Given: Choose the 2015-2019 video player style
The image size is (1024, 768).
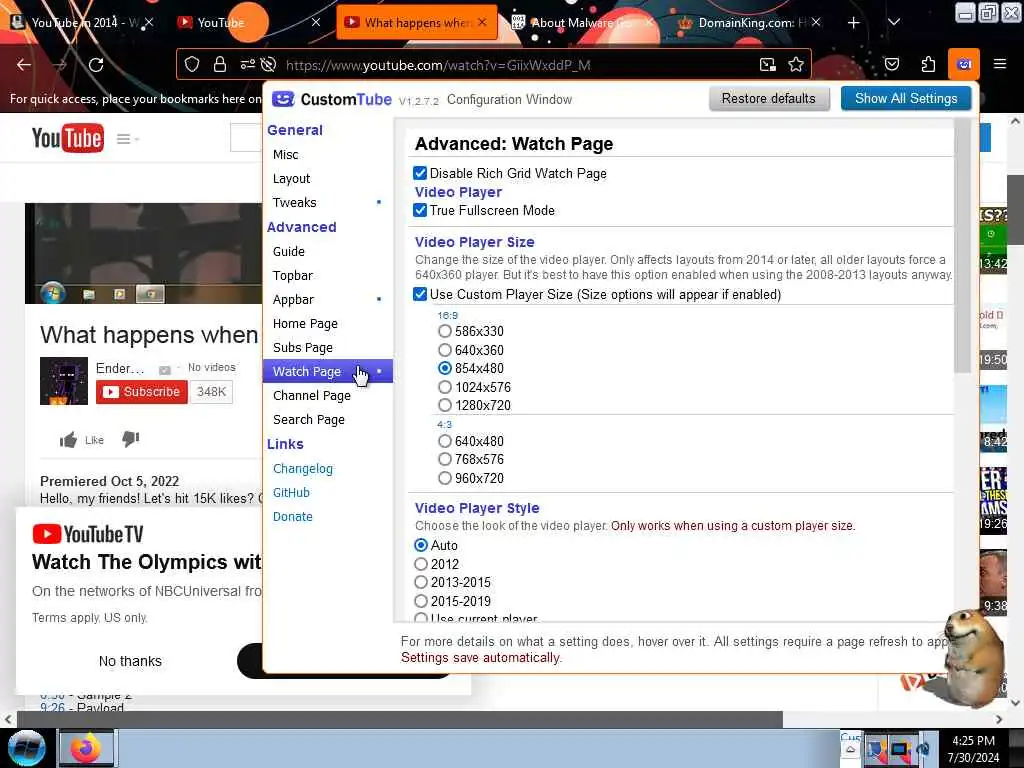Looking at the screenshot, I should pos(421,601).
